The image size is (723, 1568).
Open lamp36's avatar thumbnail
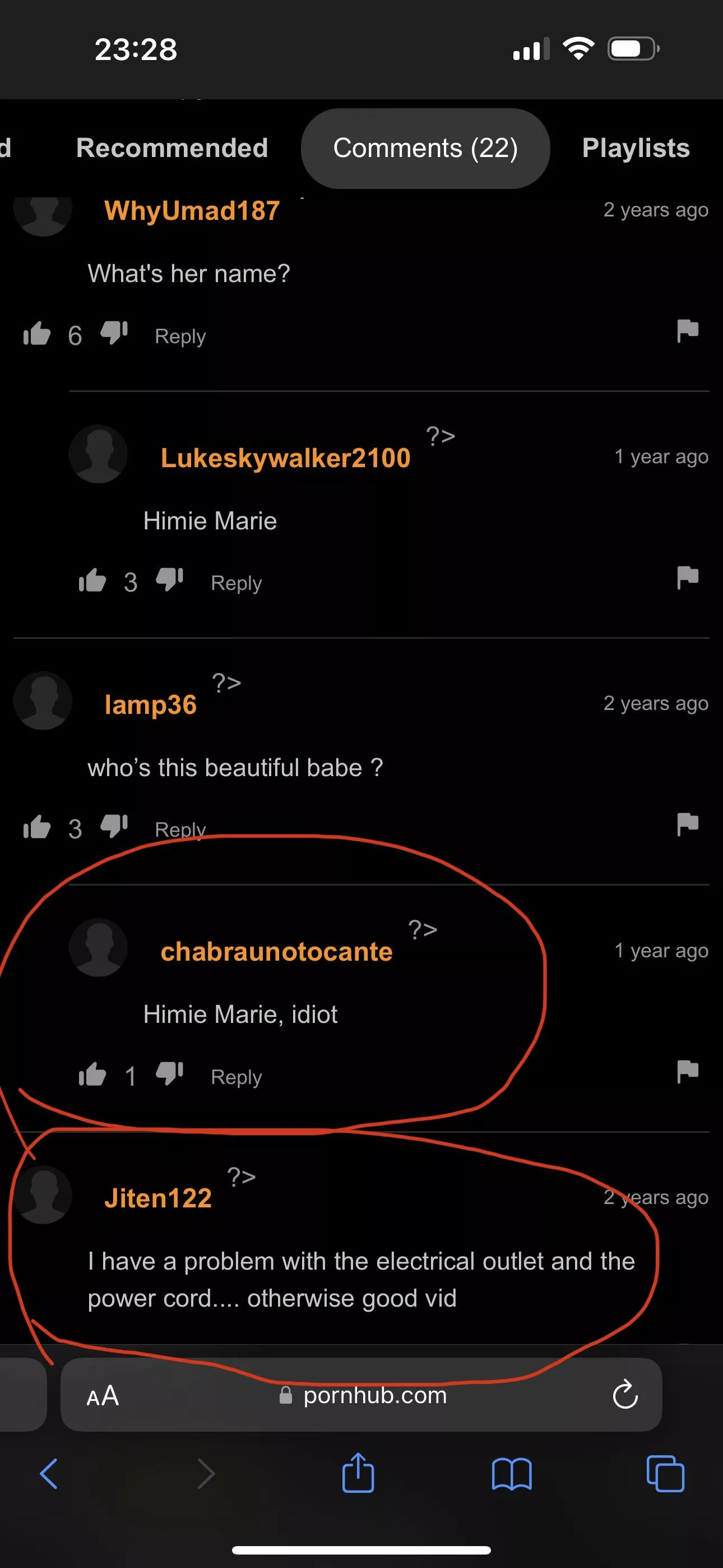[43, 700]
